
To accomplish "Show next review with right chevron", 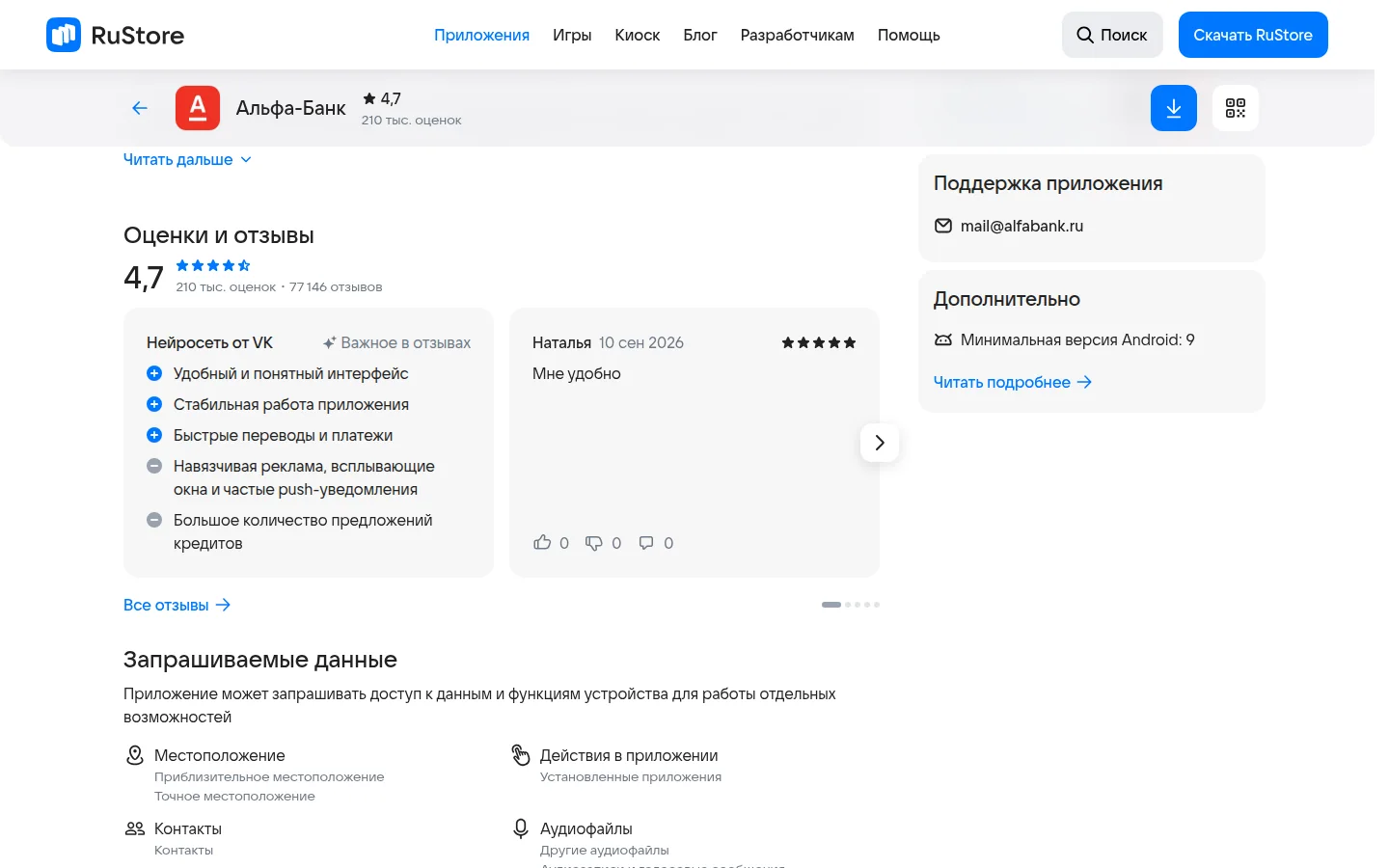I will pyautogui.click(x=880, y=443).
